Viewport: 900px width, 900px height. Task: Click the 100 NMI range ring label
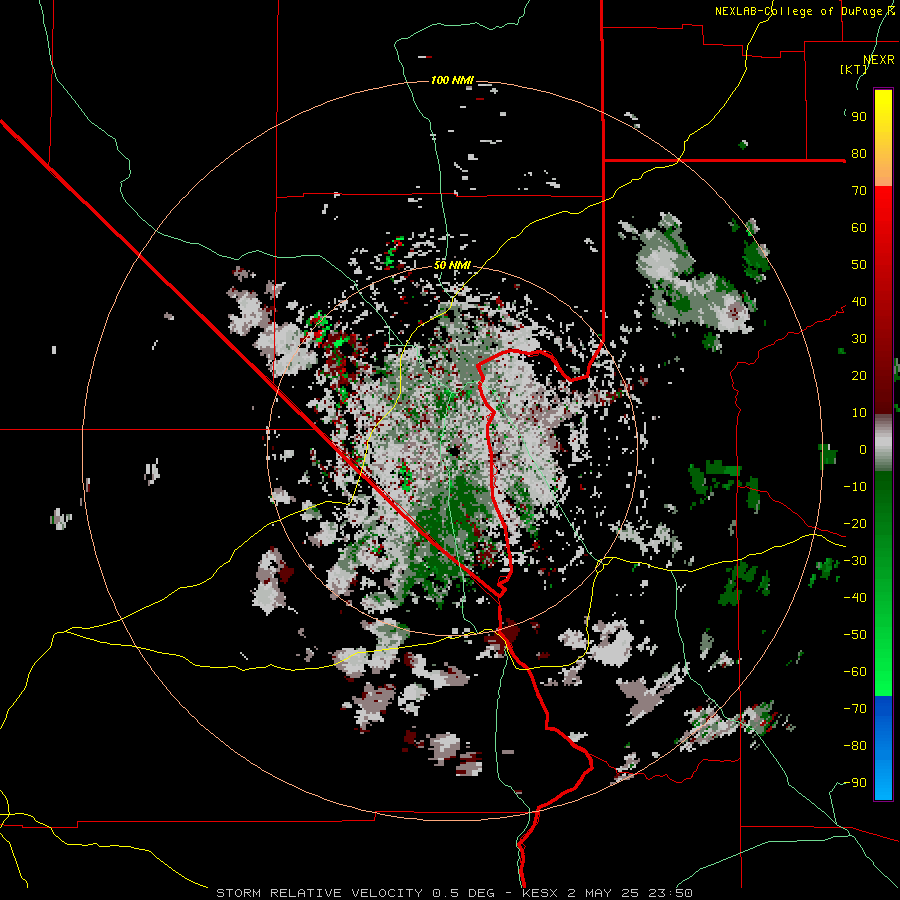pos(452,80)
